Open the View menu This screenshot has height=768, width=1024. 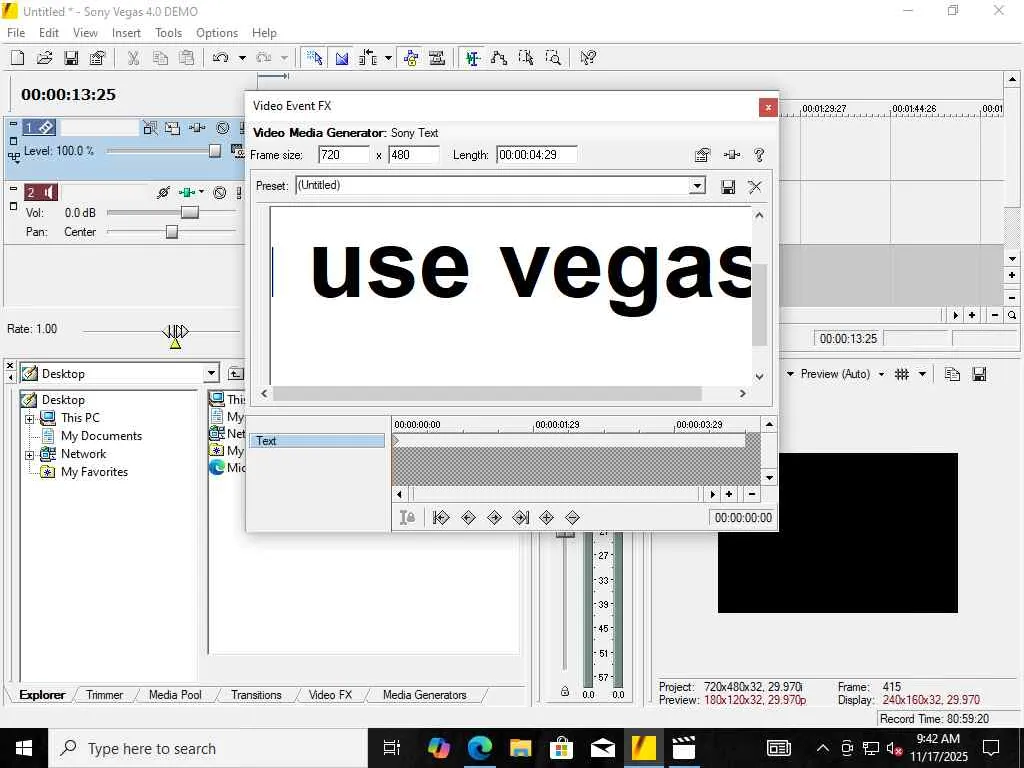point(85,33)
